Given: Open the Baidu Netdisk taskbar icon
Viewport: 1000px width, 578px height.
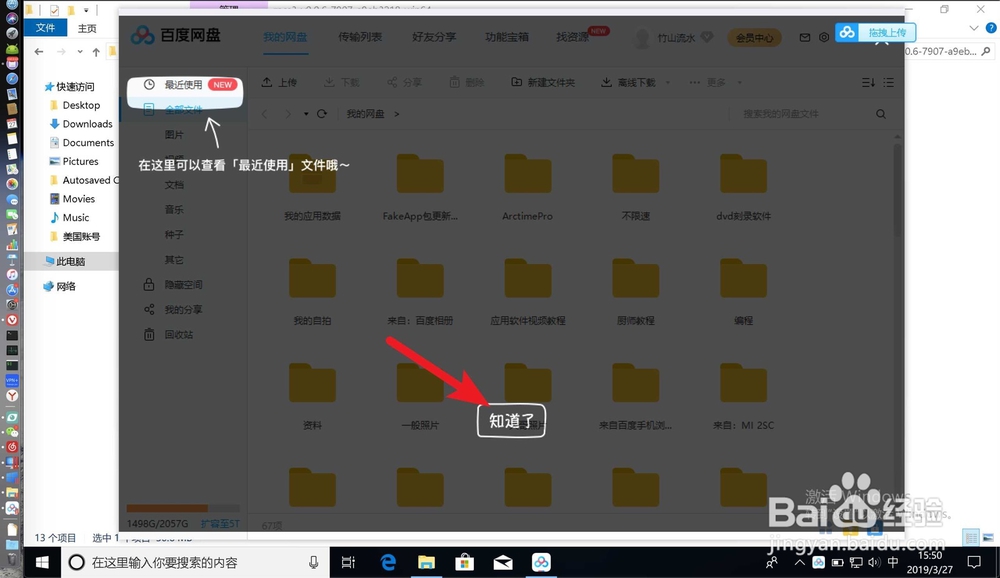Looking at the screenshot, I should 541,562.
